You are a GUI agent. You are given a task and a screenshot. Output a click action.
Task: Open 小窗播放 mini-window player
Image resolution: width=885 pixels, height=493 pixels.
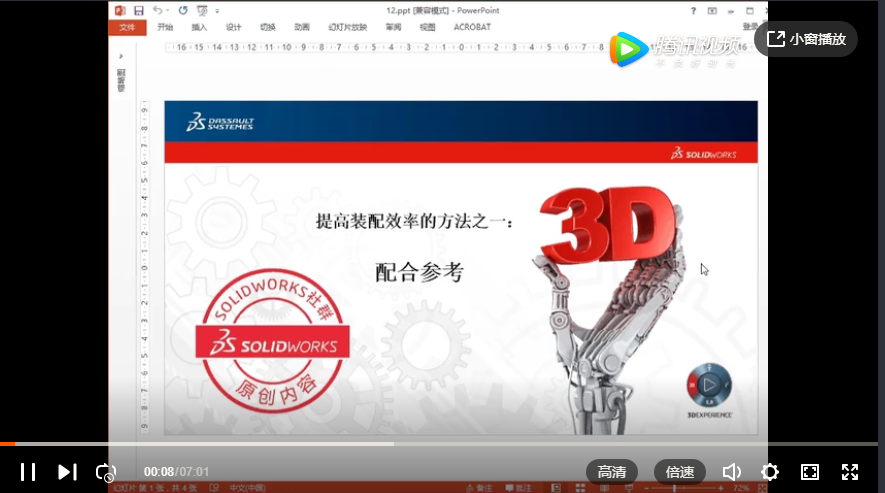pyautogui.click(x=806, y=39)
